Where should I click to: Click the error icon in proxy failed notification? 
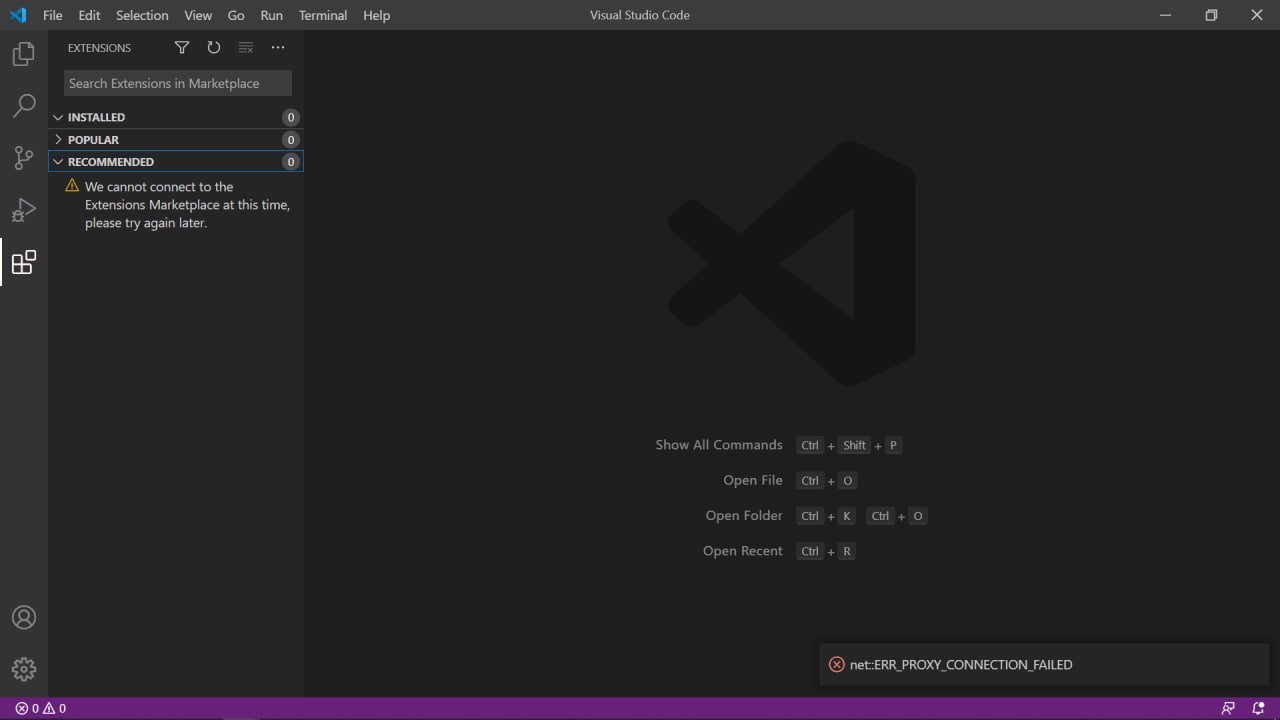coord(837,665)
